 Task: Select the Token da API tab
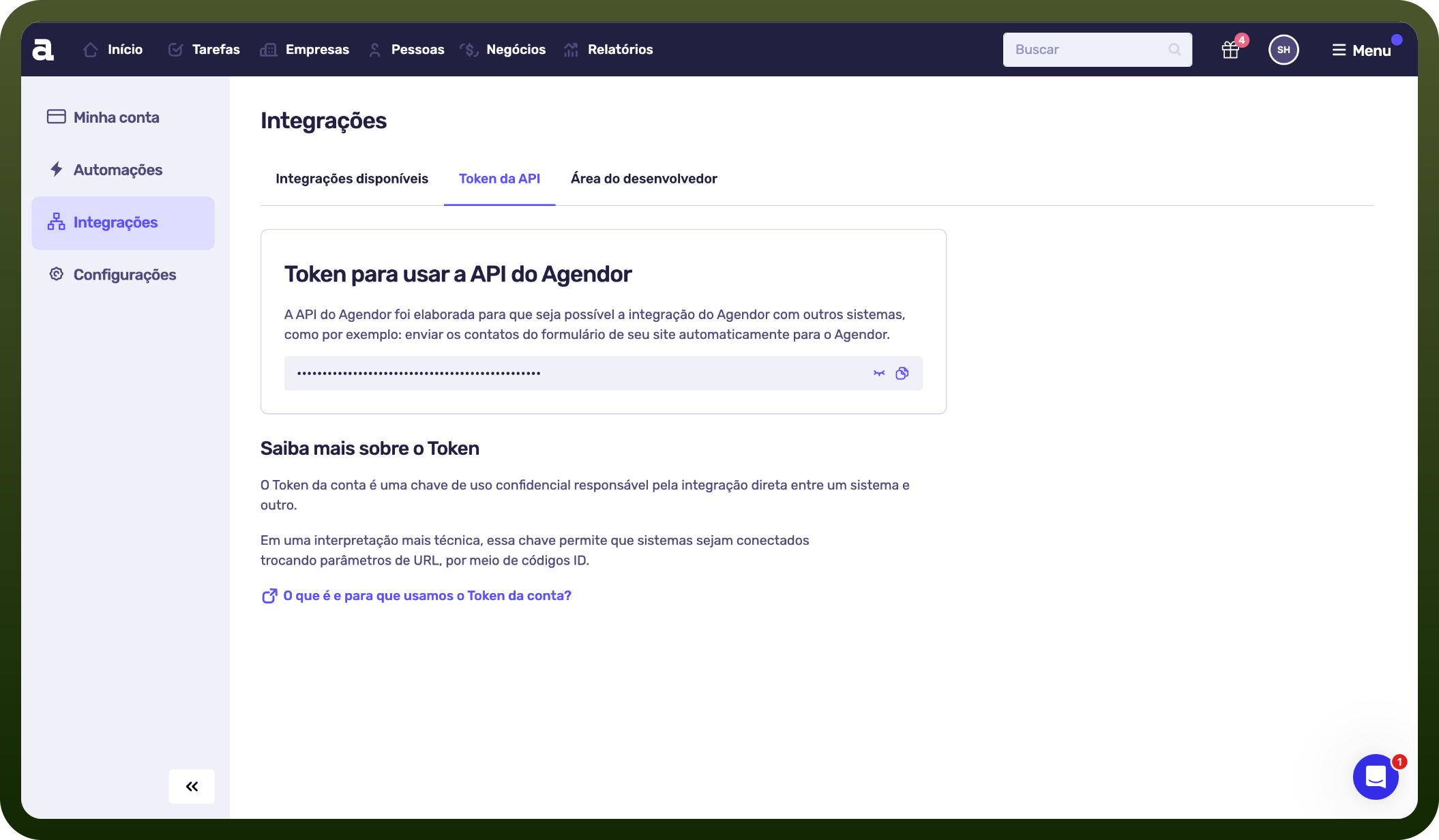[499, 179]
